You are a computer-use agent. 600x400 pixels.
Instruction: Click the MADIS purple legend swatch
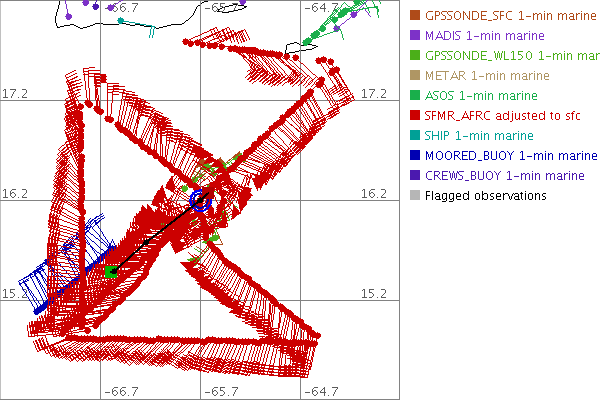point(414,35)
